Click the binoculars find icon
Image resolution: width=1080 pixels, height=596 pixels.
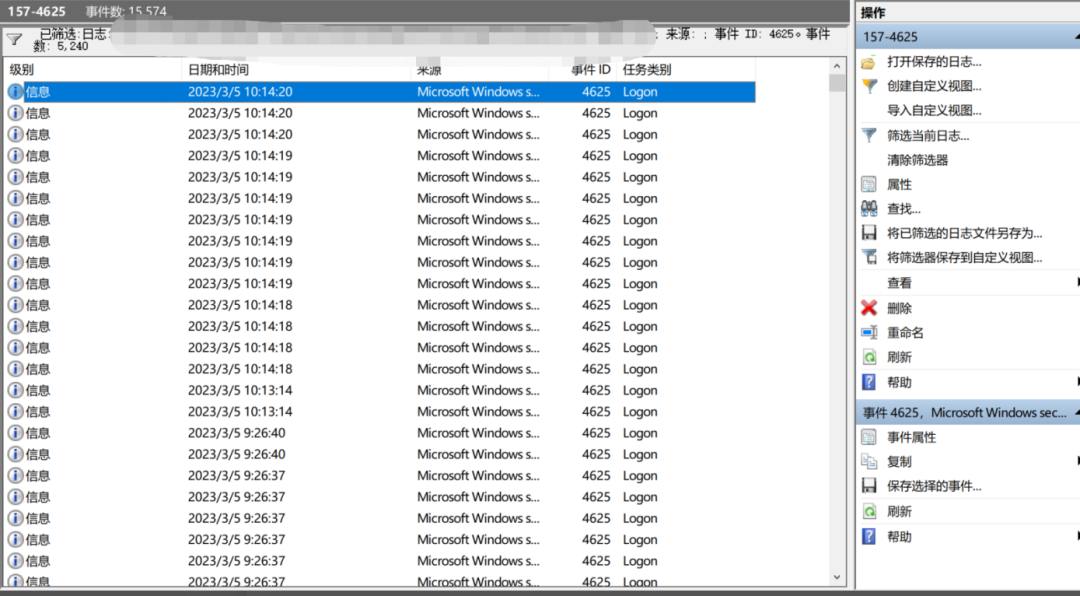point(868,209)
